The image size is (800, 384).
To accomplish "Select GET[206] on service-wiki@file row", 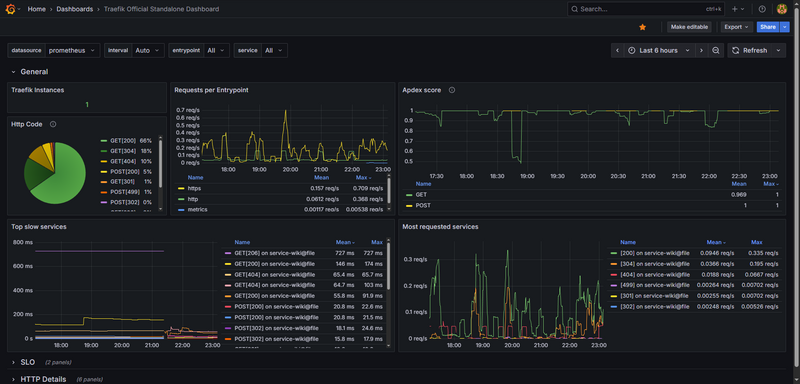I will (x=304, y=253).
